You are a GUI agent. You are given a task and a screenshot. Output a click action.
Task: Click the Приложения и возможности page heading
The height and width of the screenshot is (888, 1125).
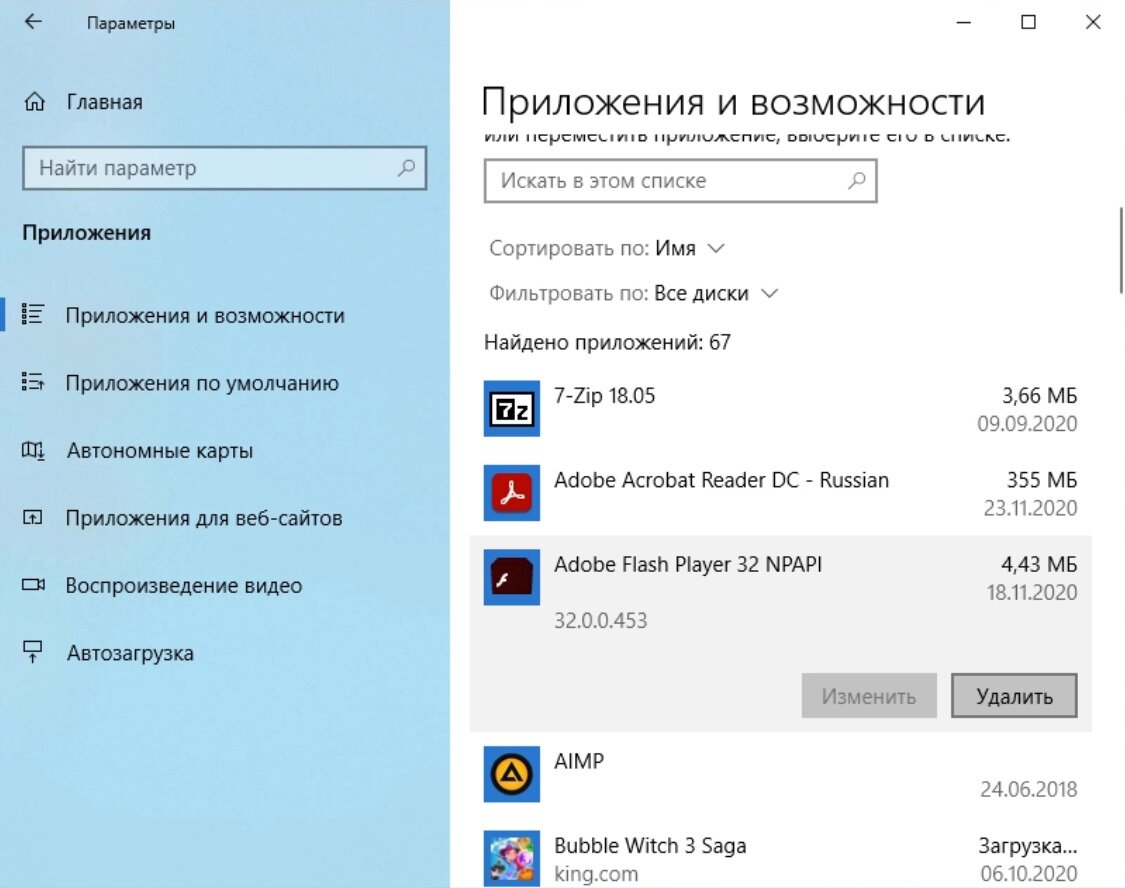[x=733, y=103]
